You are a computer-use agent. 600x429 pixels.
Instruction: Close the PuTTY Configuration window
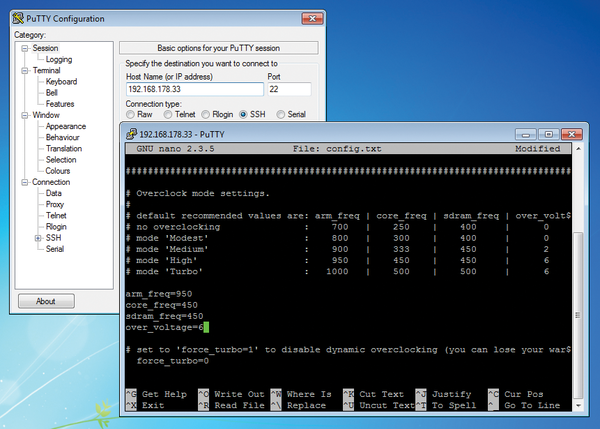coord(312,18)
